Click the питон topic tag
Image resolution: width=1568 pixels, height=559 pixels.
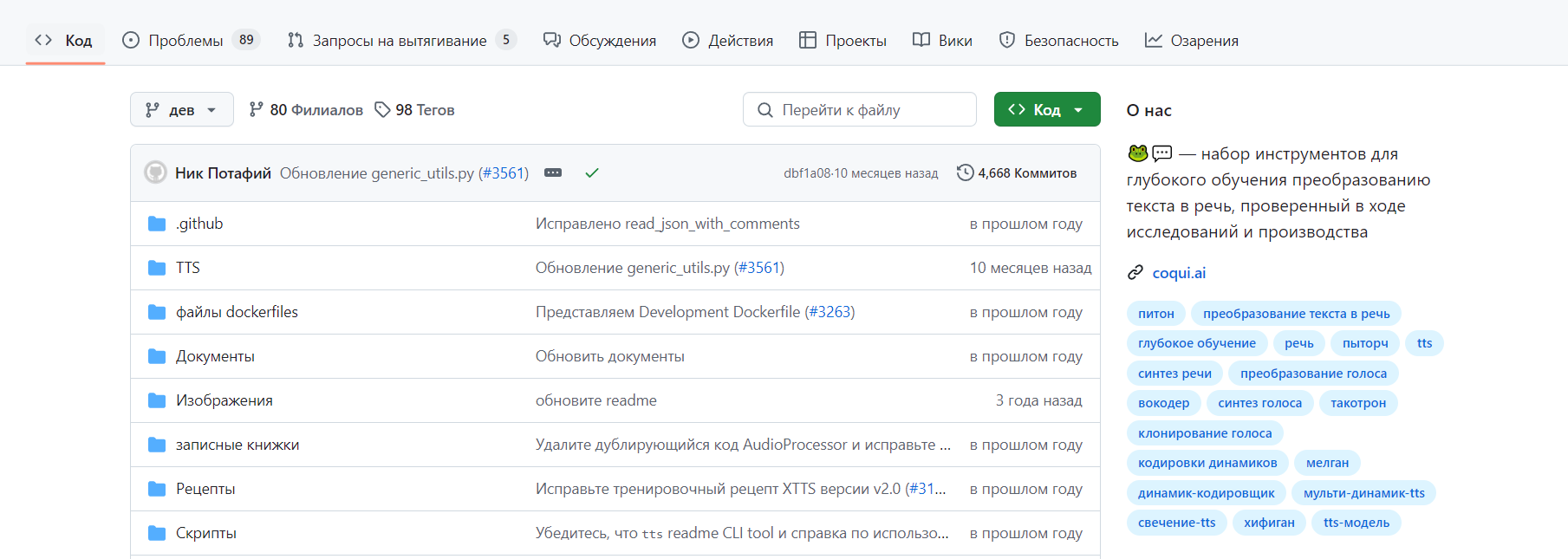click(x=1155, y=314)
